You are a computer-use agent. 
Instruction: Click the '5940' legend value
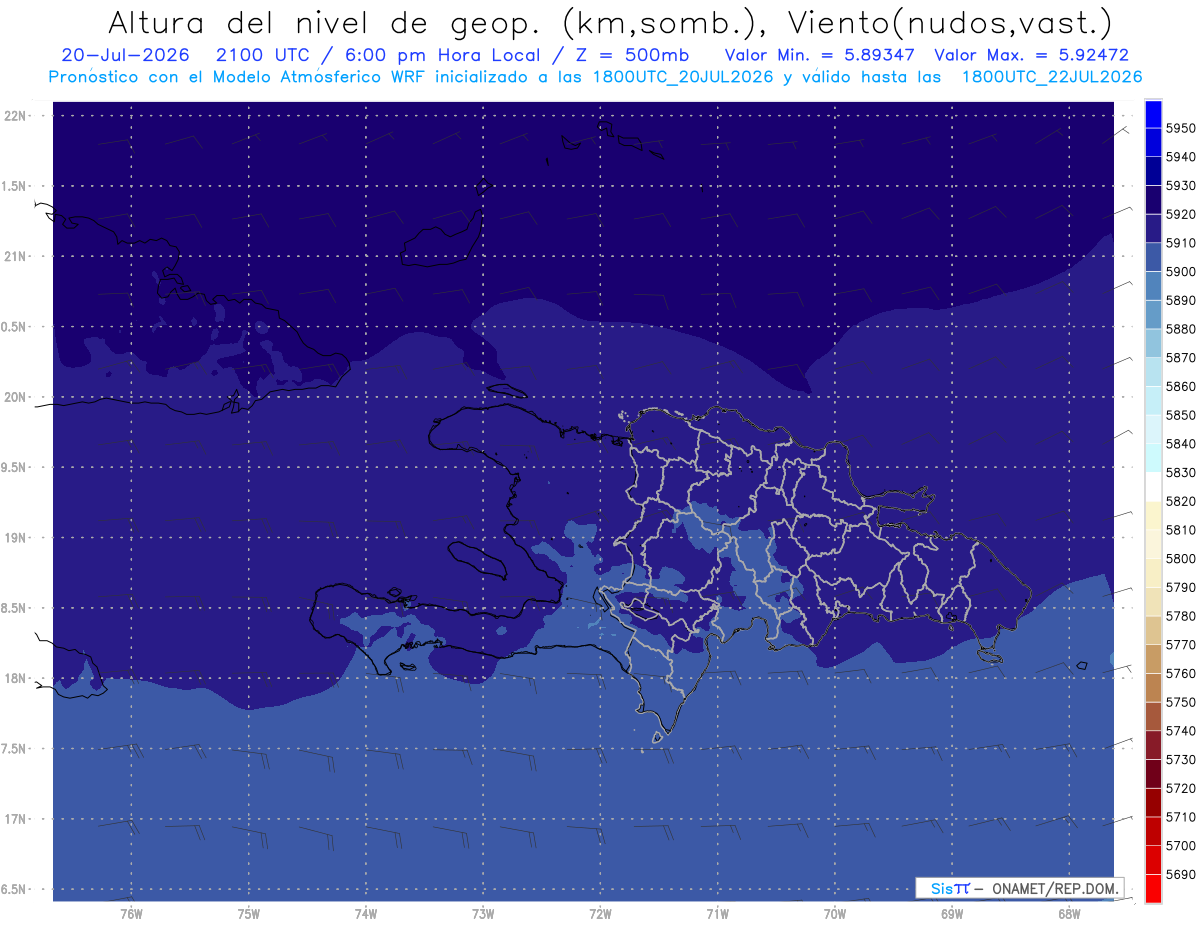(x=1181, y=157)
